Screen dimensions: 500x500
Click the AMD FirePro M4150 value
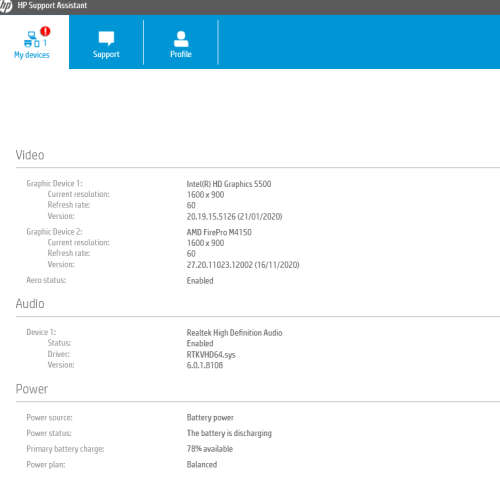click(219, 232)
